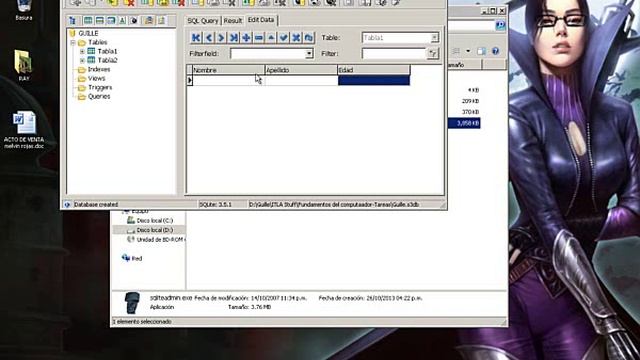Click sqliteadmin.exe name in details pane
This screenshot has height=360, width=640.
171,298
